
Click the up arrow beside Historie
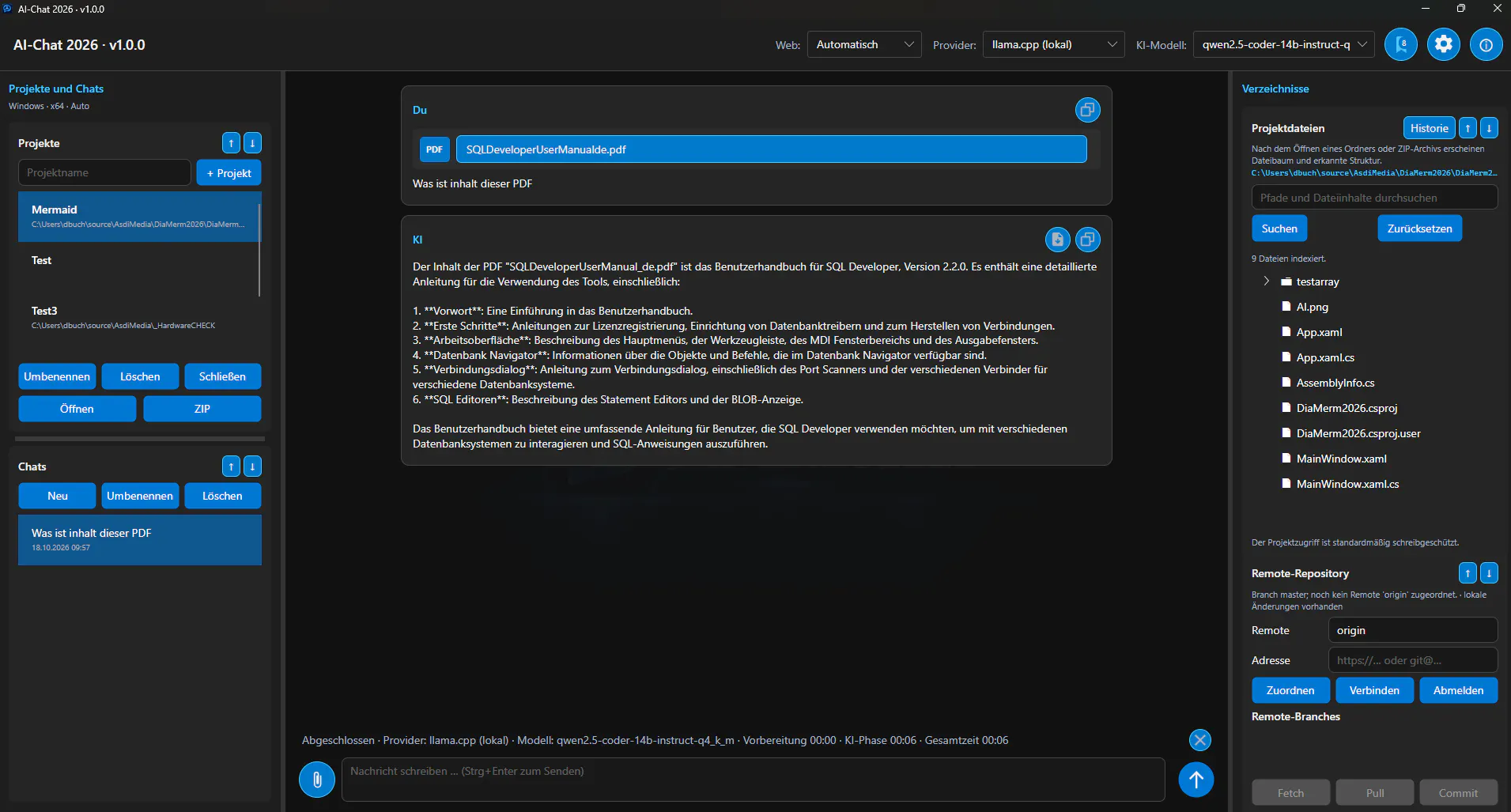pyautogui.click(x=1468, y=128)
